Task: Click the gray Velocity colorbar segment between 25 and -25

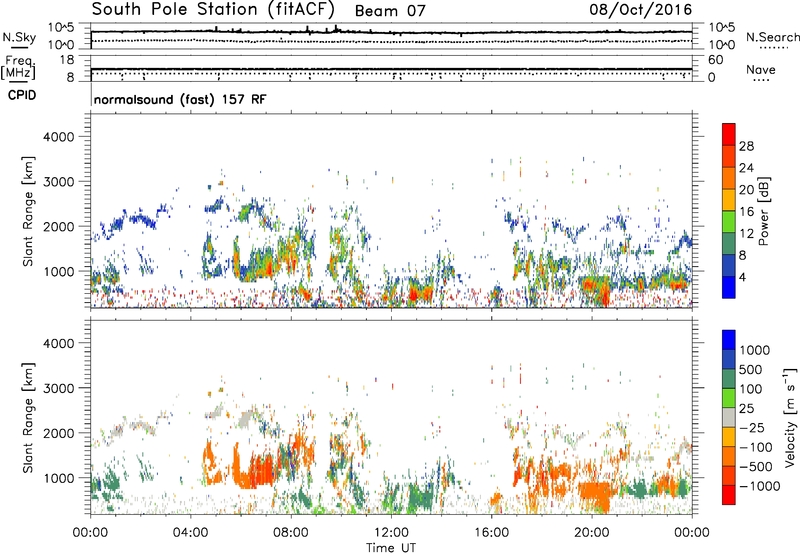Action: (729, 417)
